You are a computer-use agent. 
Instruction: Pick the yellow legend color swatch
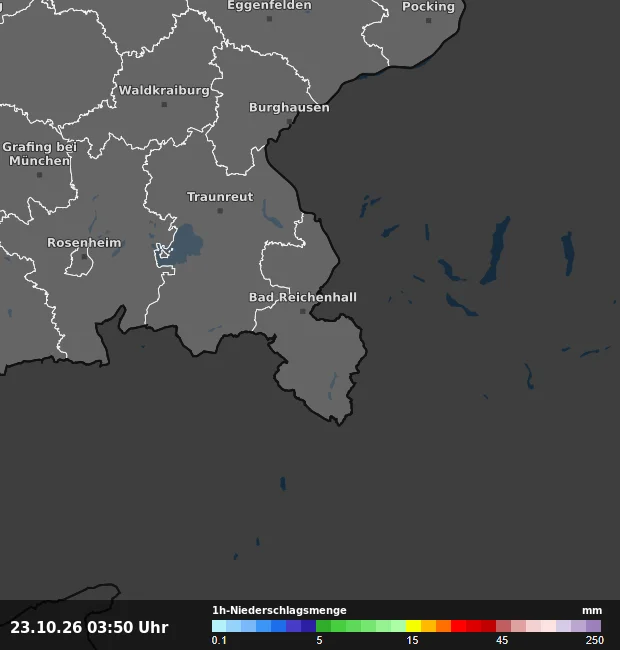tap(413, 626)
